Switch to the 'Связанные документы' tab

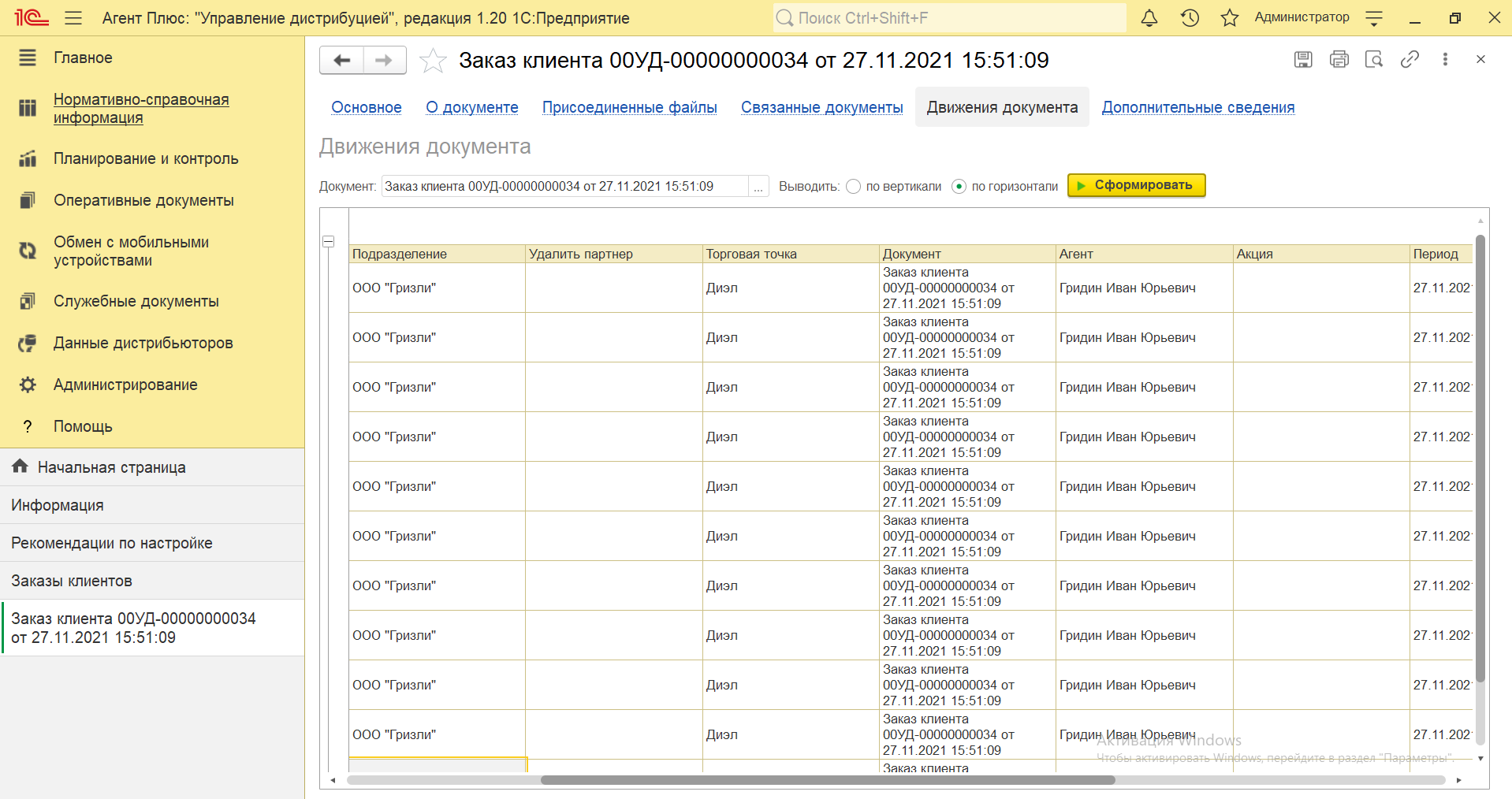[x=821, y=107]
